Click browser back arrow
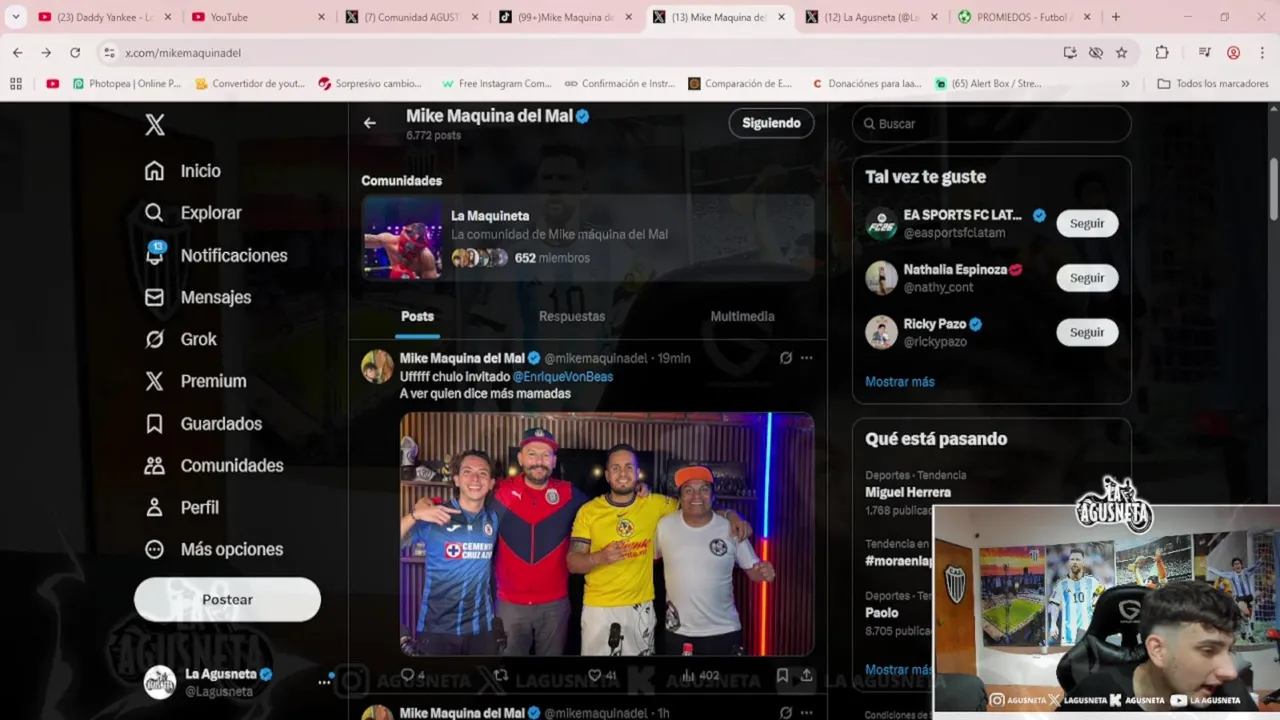The image size is (1280, 720). [17, 52]
